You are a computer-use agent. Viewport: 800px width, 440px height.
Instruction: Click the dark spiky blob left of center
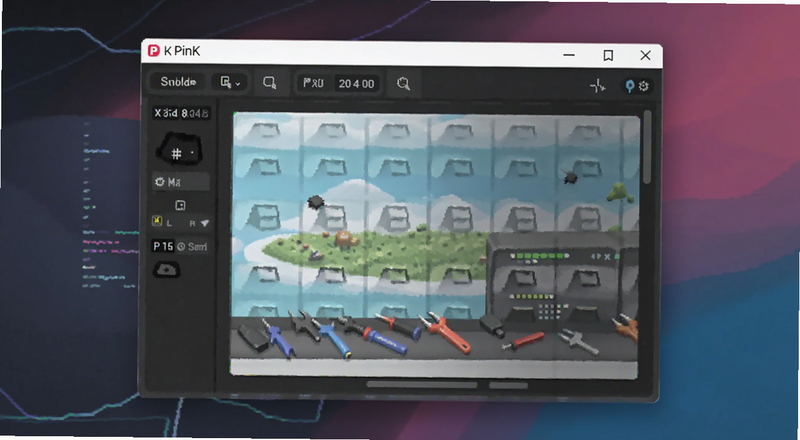pos(316,202)
